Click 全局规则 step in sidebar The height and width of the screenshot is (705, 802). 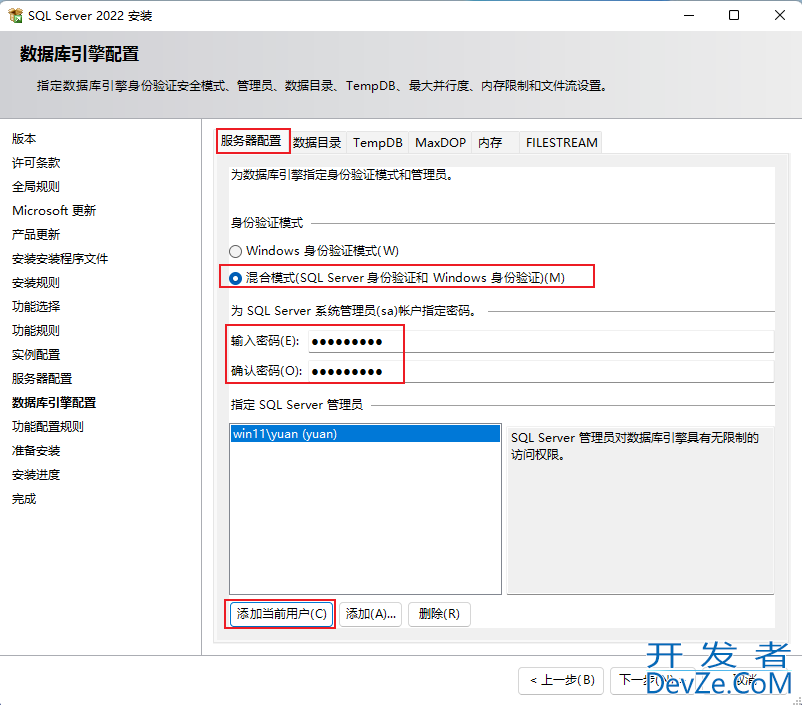click(x=36, y=187)
